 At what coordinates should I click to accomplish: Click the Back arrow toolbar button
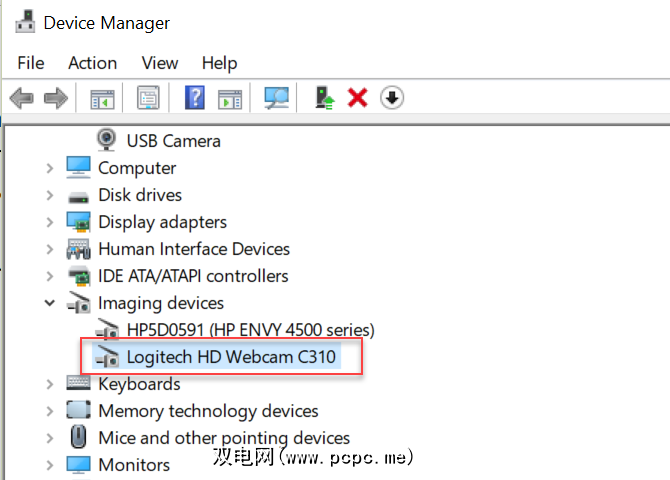pos(21,98)
